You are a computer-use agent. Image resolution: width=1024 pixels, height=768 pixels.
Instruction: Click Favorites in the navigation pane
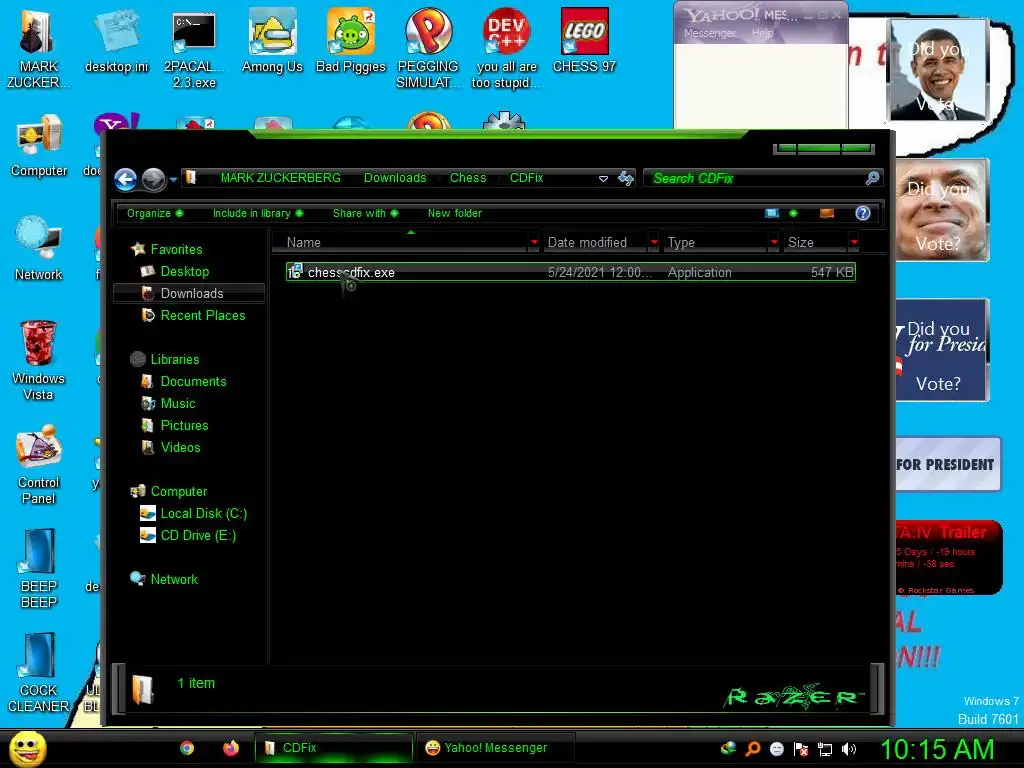[176, 249]
